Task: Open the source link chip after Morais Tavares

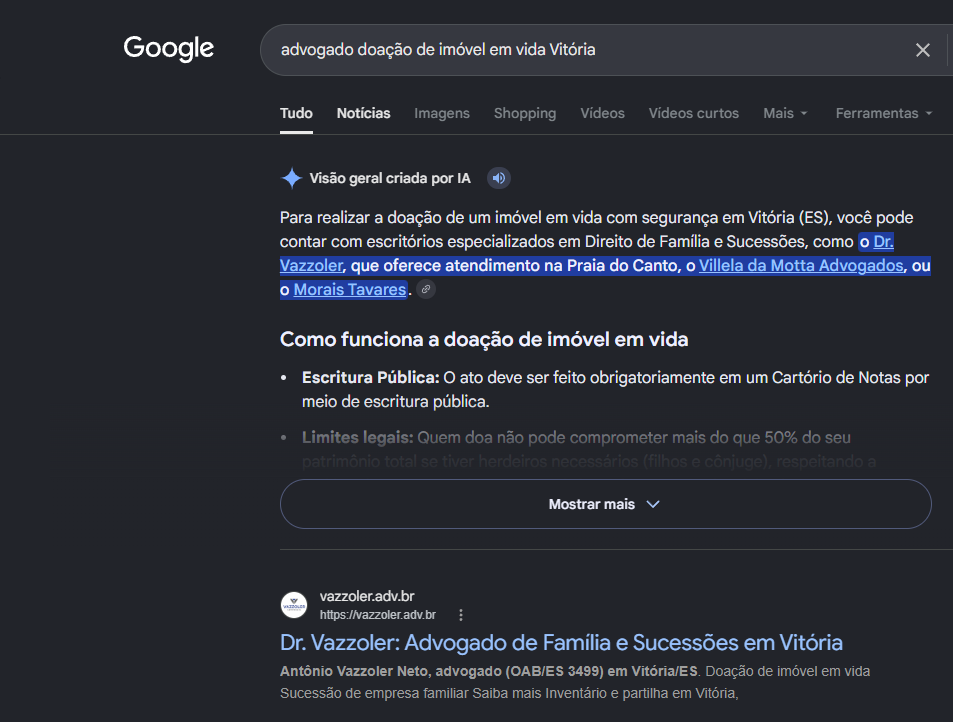Action: pos(426,289)
